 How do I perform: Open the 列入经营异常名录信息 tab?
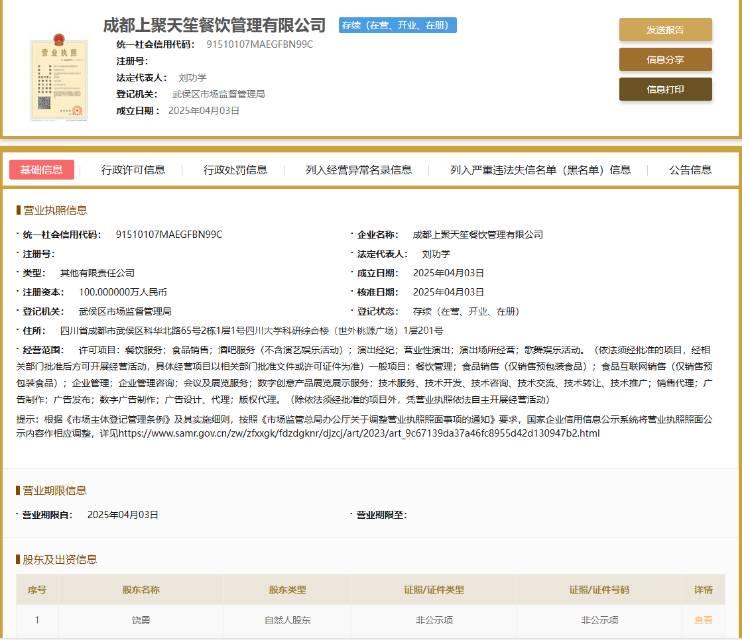tap(359, 170)
